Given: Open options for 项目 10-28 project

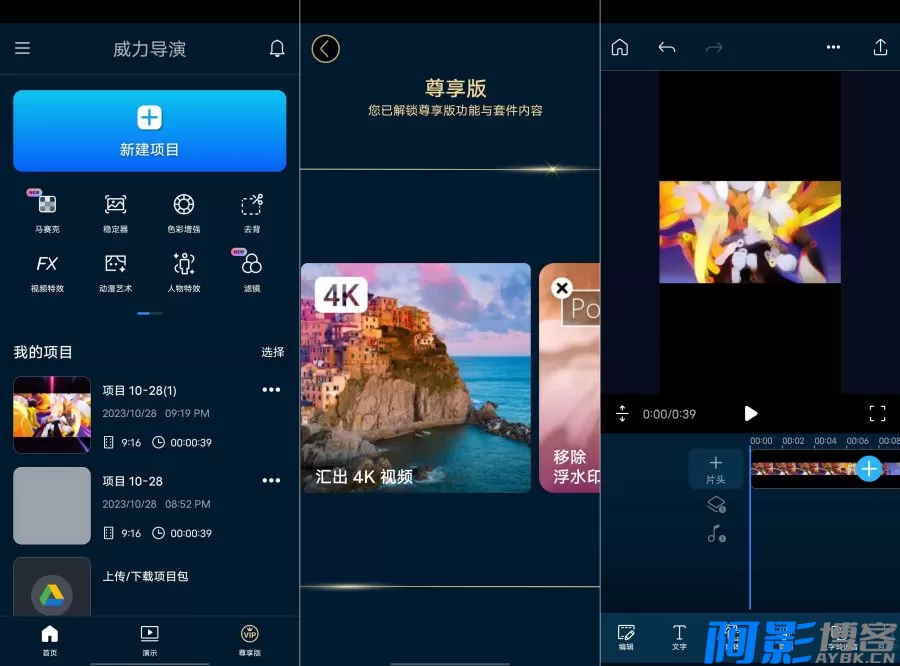Looking at the screenshot, I should click(x=271, y=481).
